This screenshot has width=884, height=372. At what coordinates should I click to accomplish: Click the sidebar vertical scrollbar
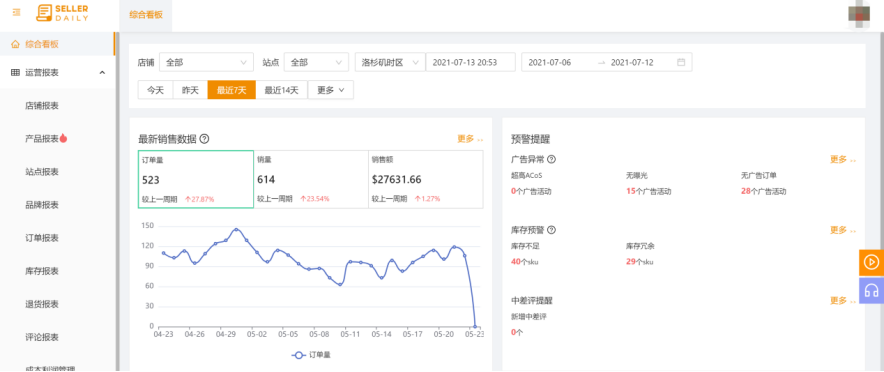coord(117,201)
